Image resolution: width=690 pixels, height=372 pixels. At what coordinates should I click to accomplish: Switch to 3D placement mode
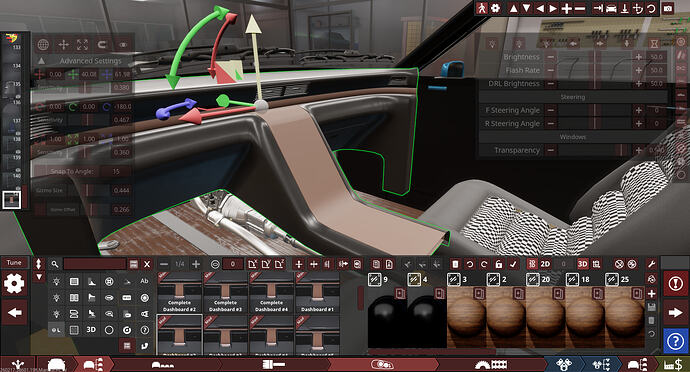(x=583, y=264)
